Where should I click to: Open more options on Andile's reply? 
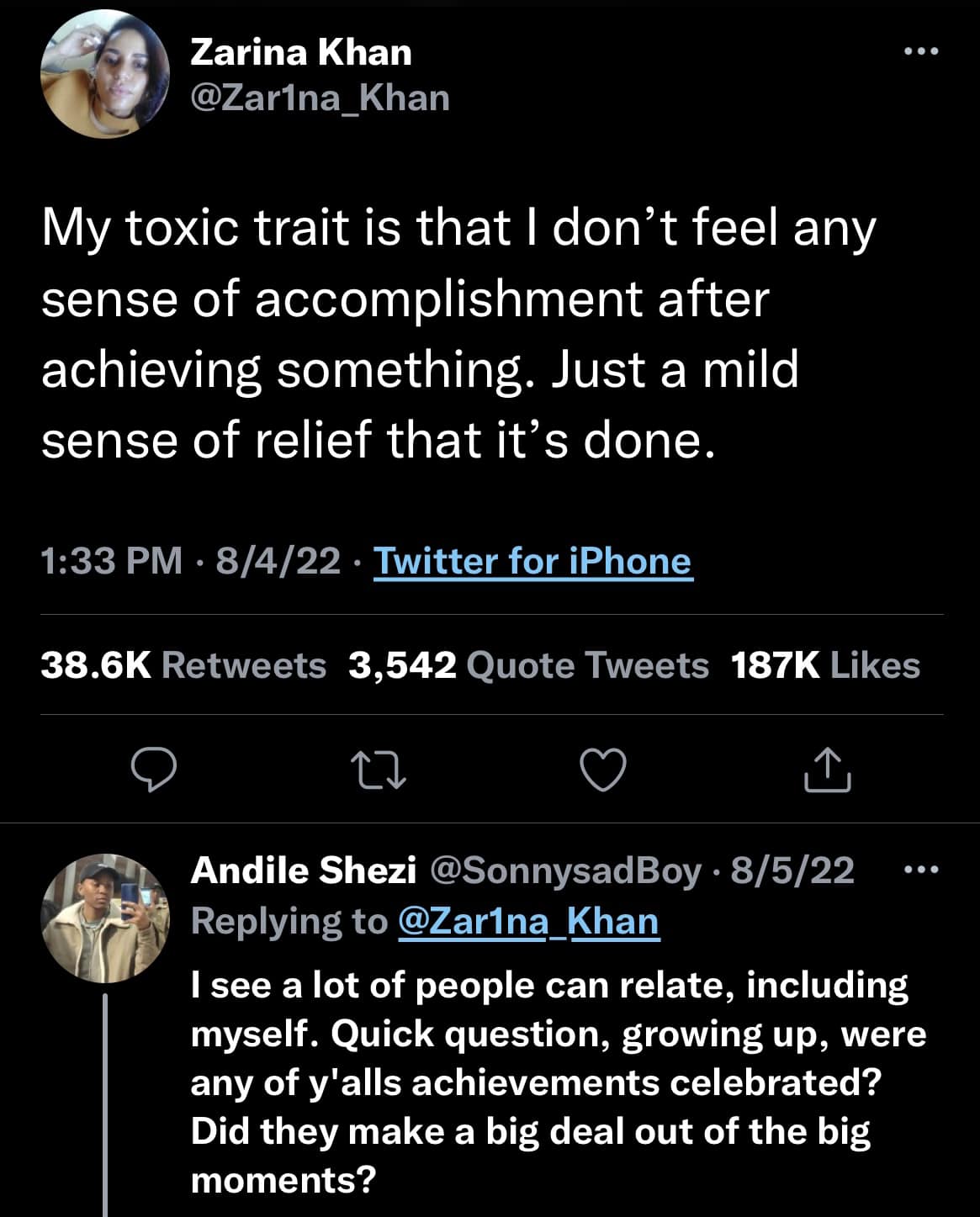(919, 870)
